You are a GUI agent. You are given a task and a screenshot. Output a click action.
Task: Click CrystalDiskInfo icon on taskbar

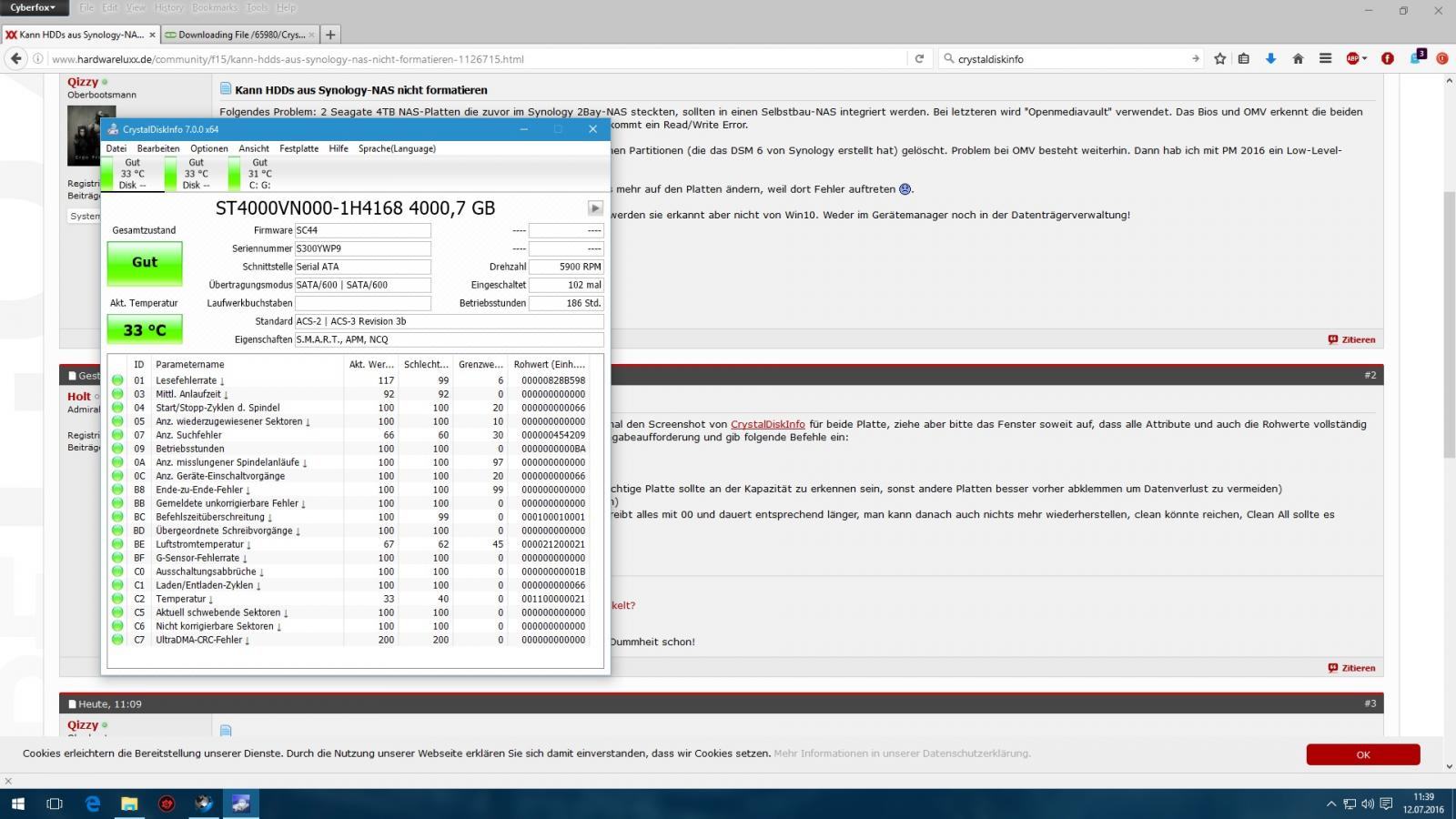(241, 804)
